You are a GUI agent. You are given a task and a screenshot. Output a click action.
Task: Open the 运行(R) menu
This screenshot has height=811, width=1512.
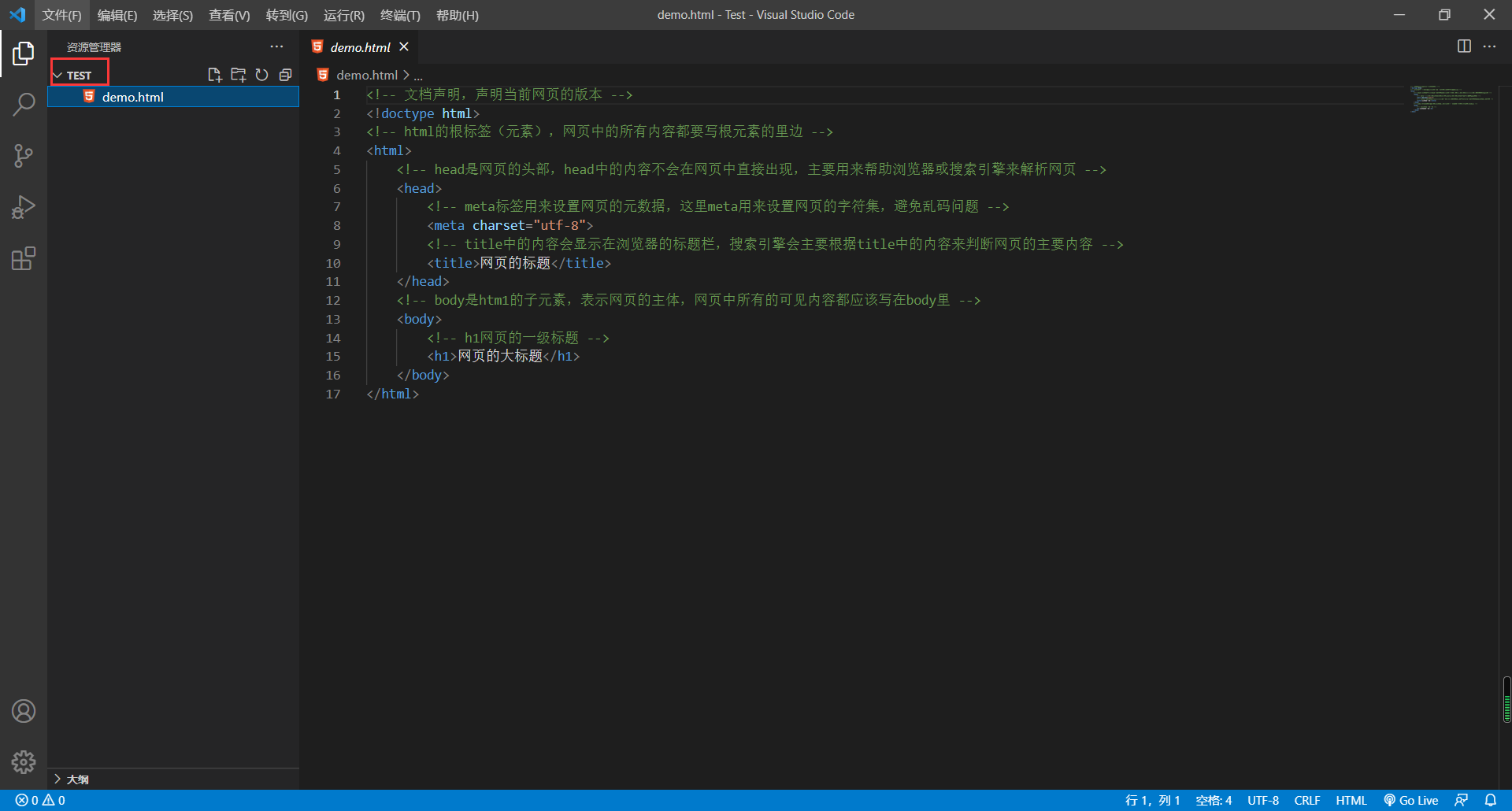pos(344,15)
